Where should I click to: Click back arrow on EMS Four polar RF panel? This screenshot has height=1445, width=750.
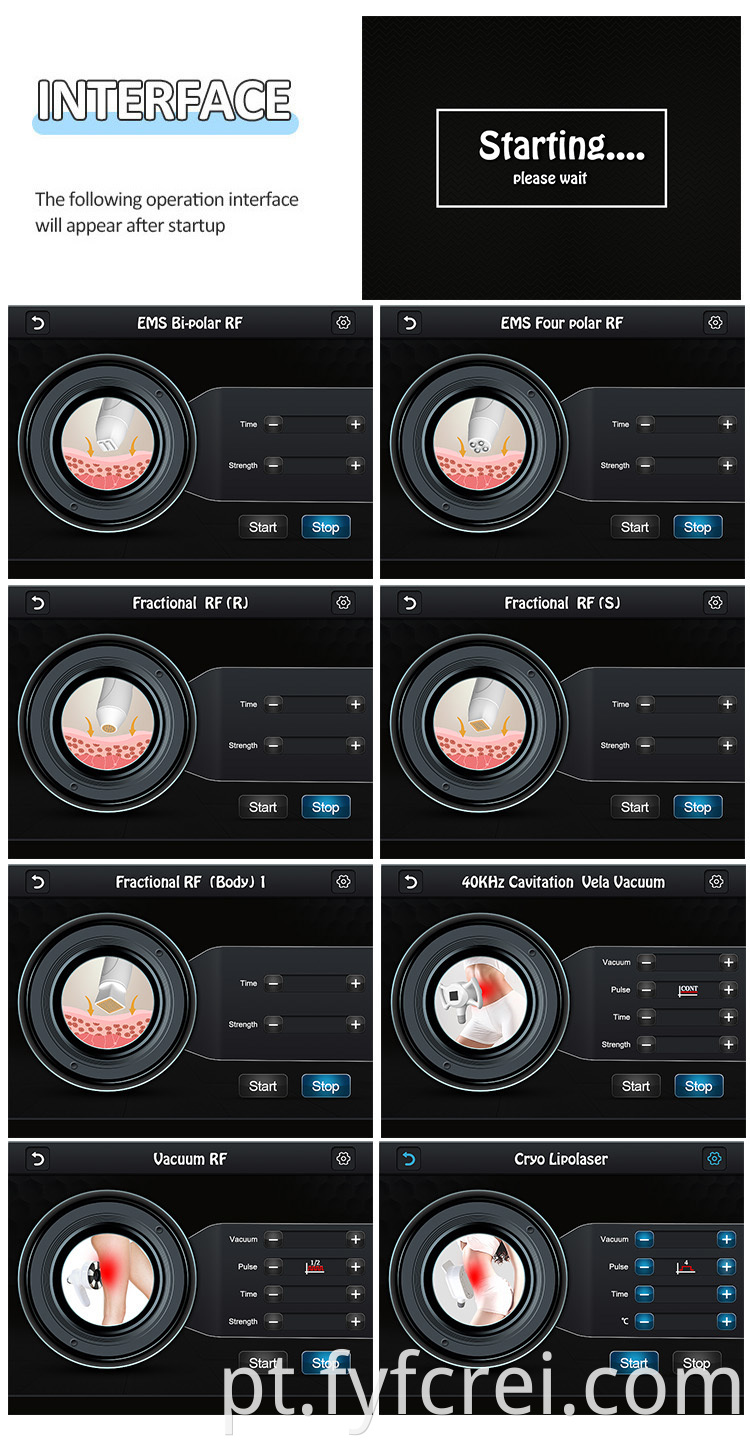409,323
